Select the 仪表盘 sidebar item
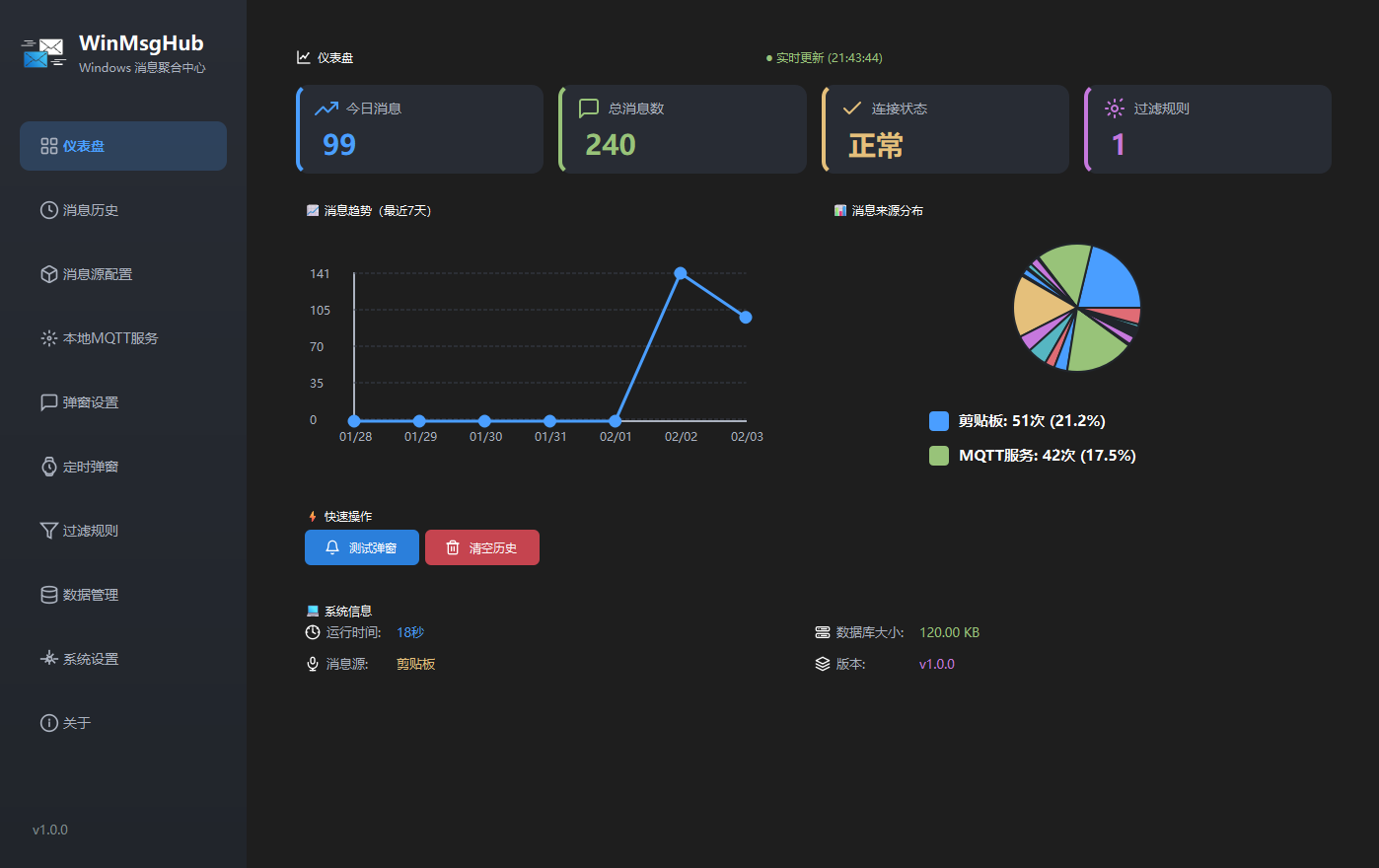This screenshot has height=868, width=1379. coord(123,146)
